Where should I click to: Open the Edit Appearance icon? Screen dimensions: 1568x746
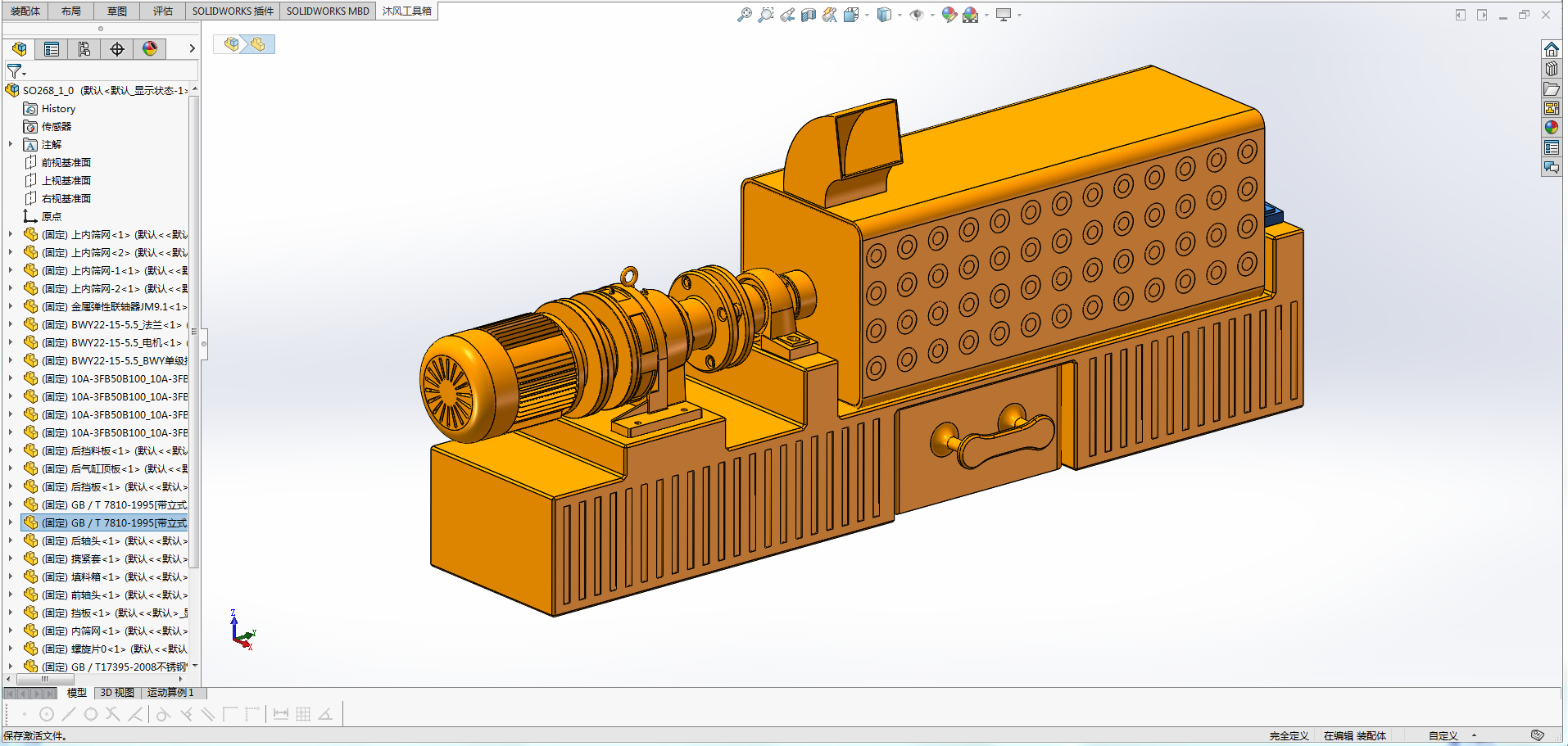tap(949, 15)
